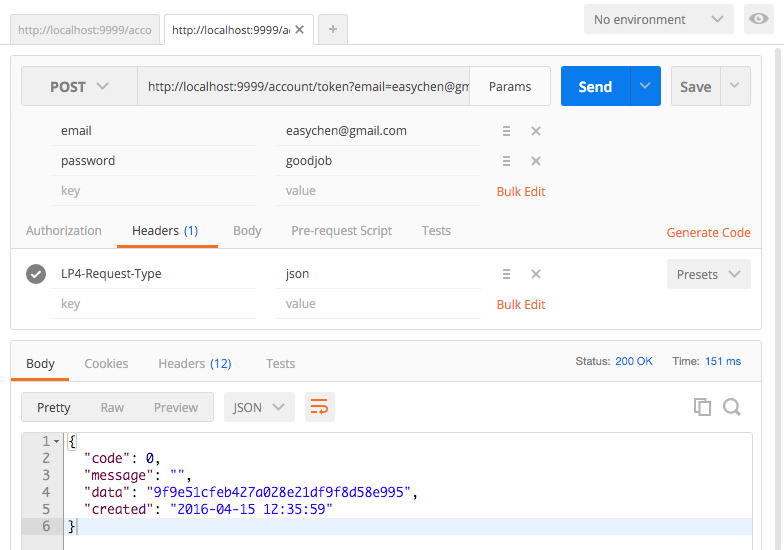Click the Generate Code link
The width and height of the screenshot is (784, 550).
pyautogui.click(x=708, y=232)
